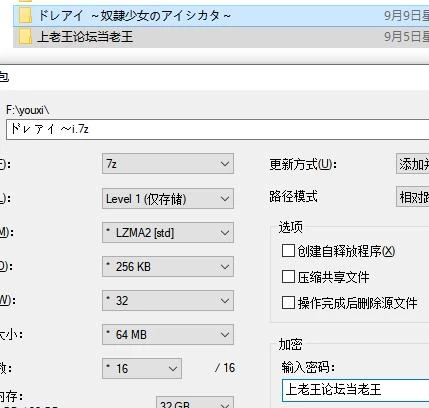This screenshot has width=429, height=408.
Task: Click the 9月9日 date of ドレアイ folder
Action: click(x=406, y=16)
